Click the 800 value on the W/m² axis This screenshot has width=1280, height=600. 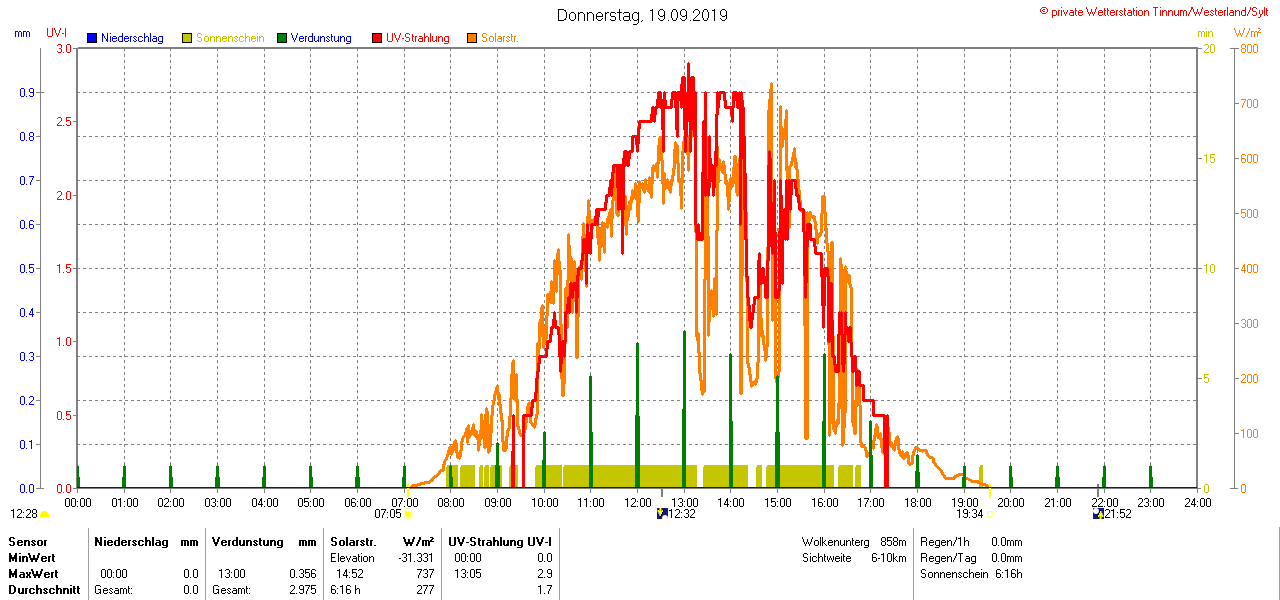(1249, 48)
